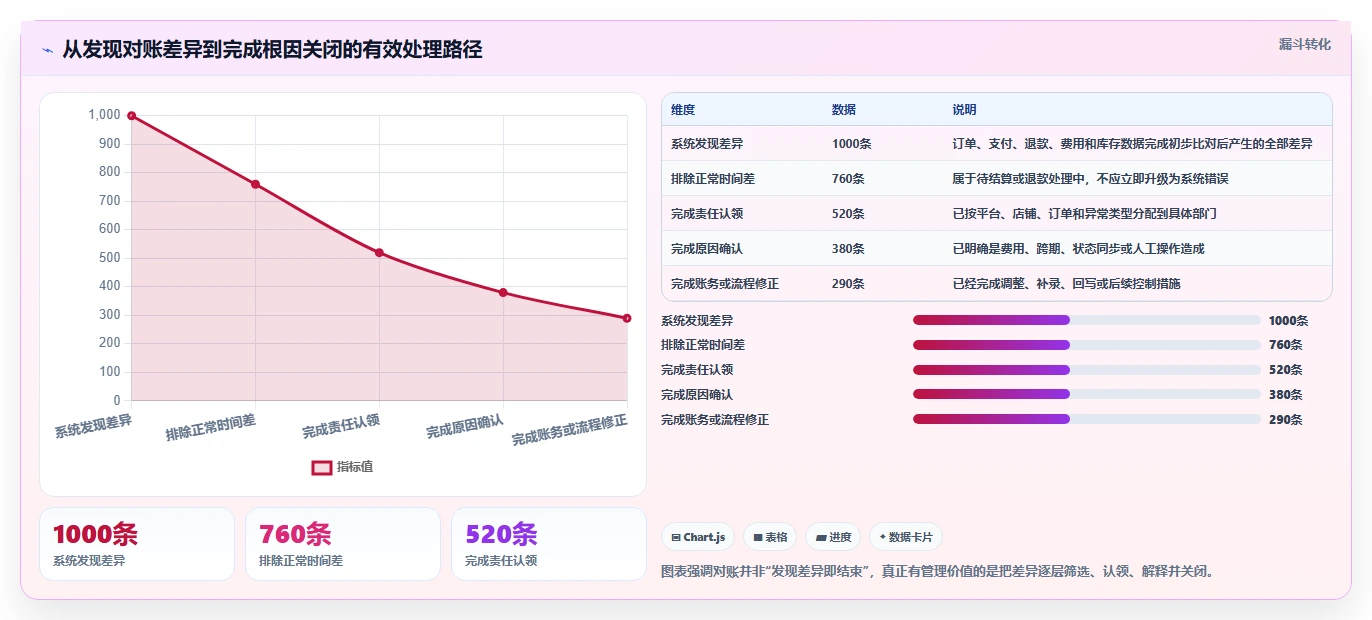Click the chart point for 完成责任认领
This screenshot has height=620, width=1372.
(379, 252)
